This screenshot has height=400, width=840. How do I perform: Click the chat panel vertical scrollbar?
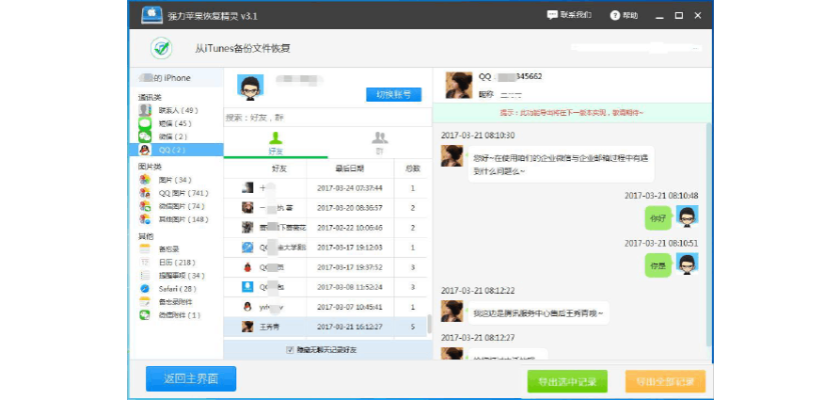click(x=709, y=235)
